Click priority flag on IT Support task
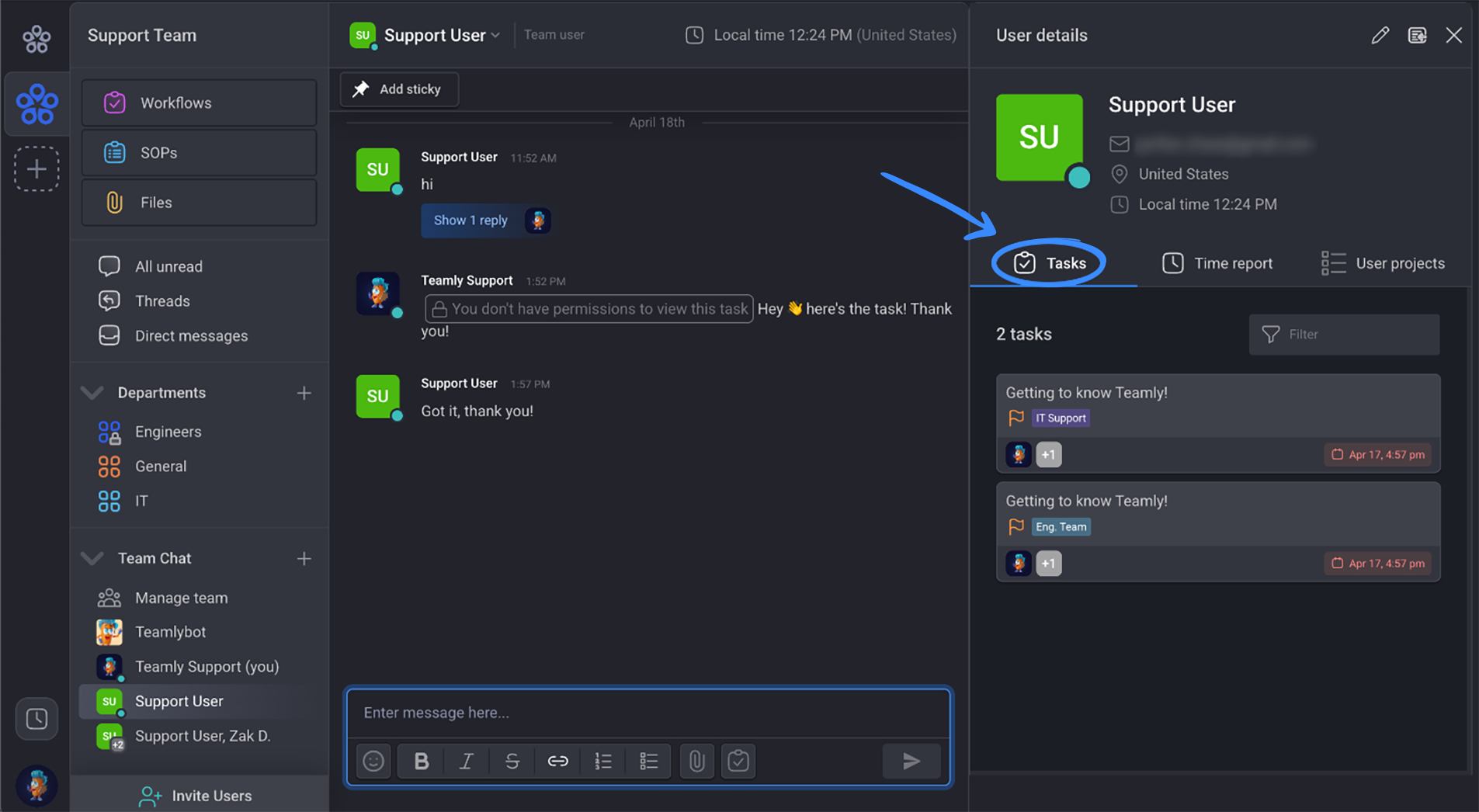The height and width of the screenshot is (812, 1479). [x=1016, y=418]
